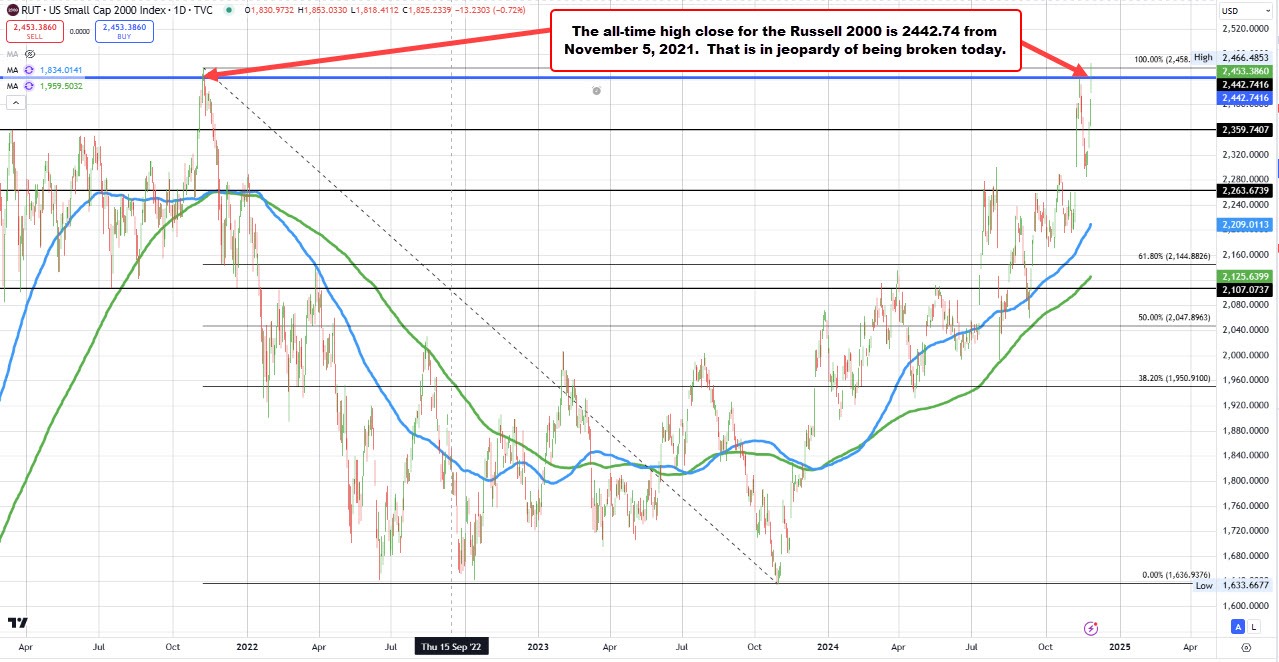The image size is (1279, 662).
Task: Click the gray circle marker on chart
Action: tap(596, 91)
